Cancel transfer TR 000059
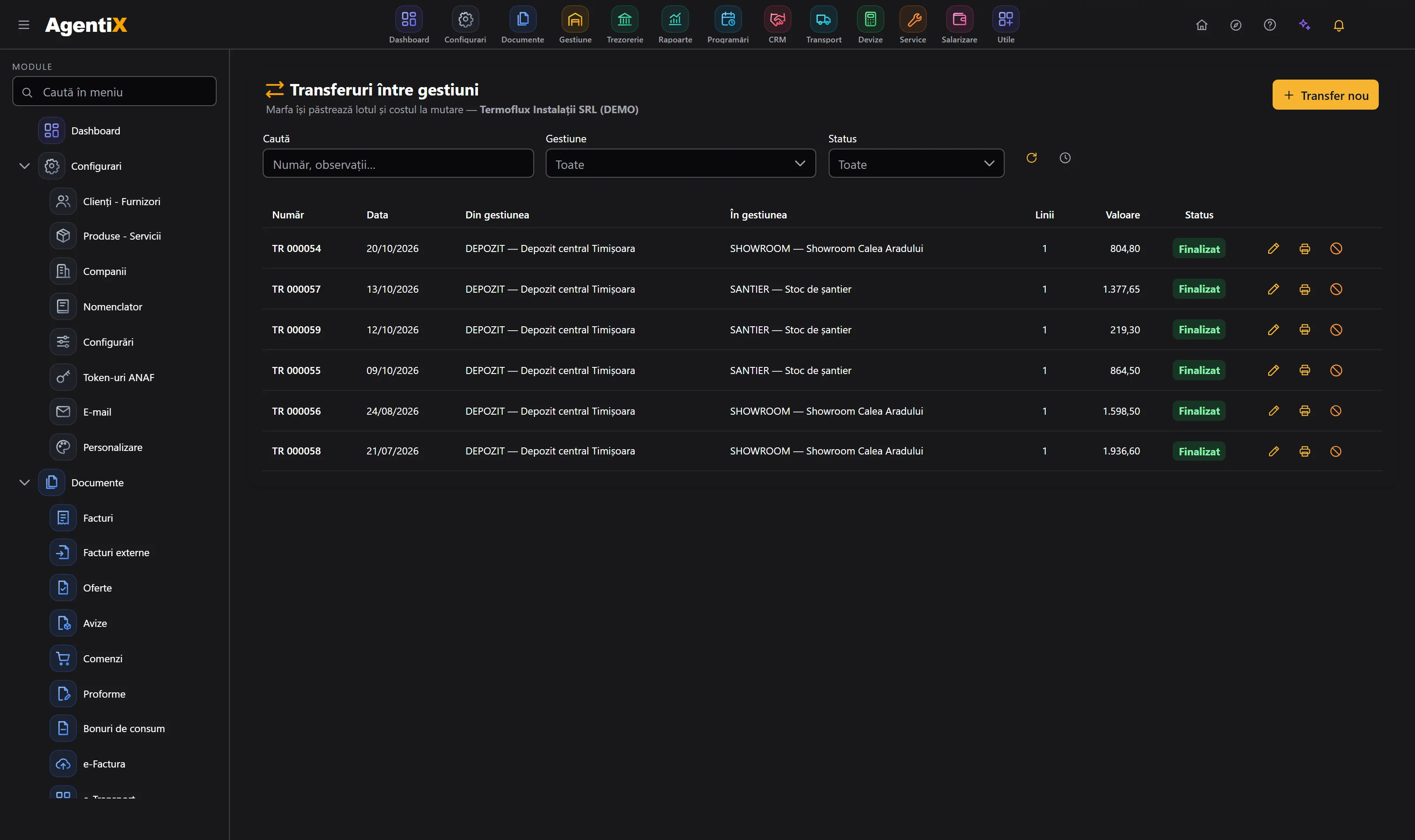Screen dimensions: 1415x840 coord(1336,330)
